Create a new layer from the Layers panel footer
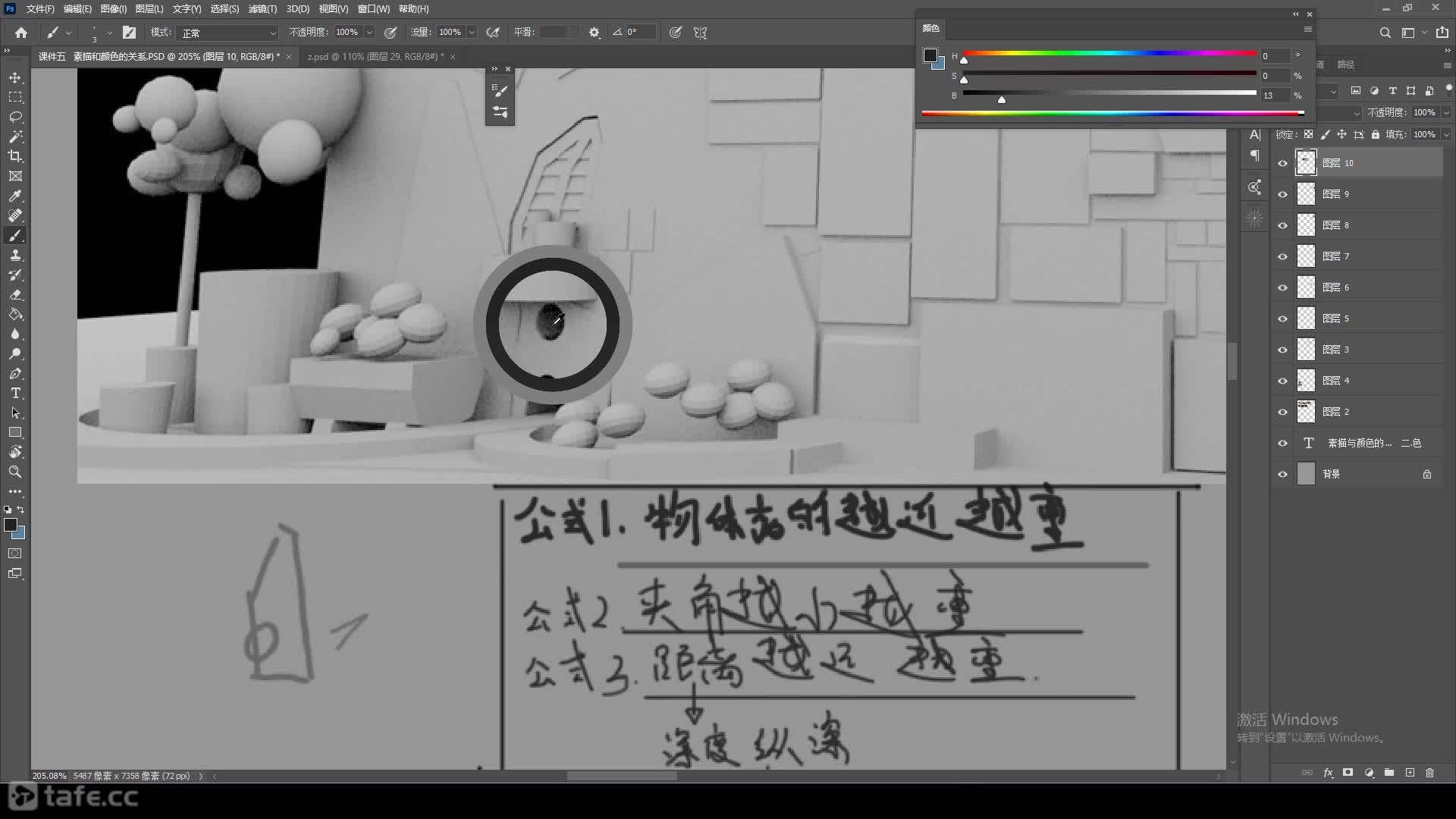 [1410, 773]
